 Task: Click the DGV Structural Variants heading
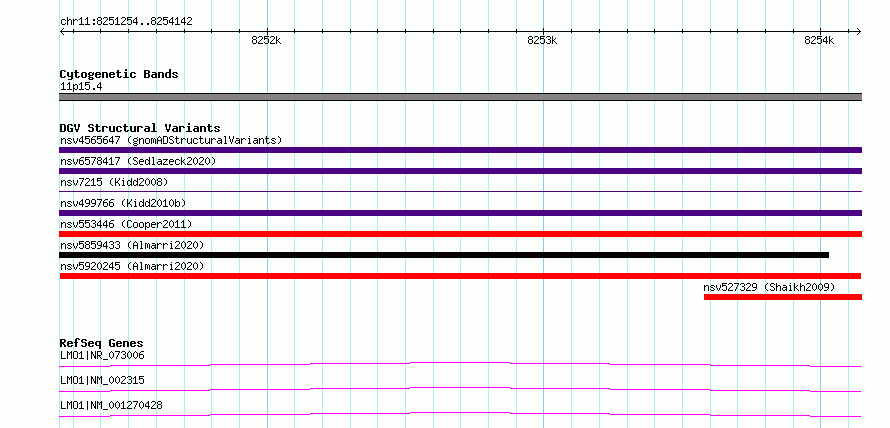(140, 128)
